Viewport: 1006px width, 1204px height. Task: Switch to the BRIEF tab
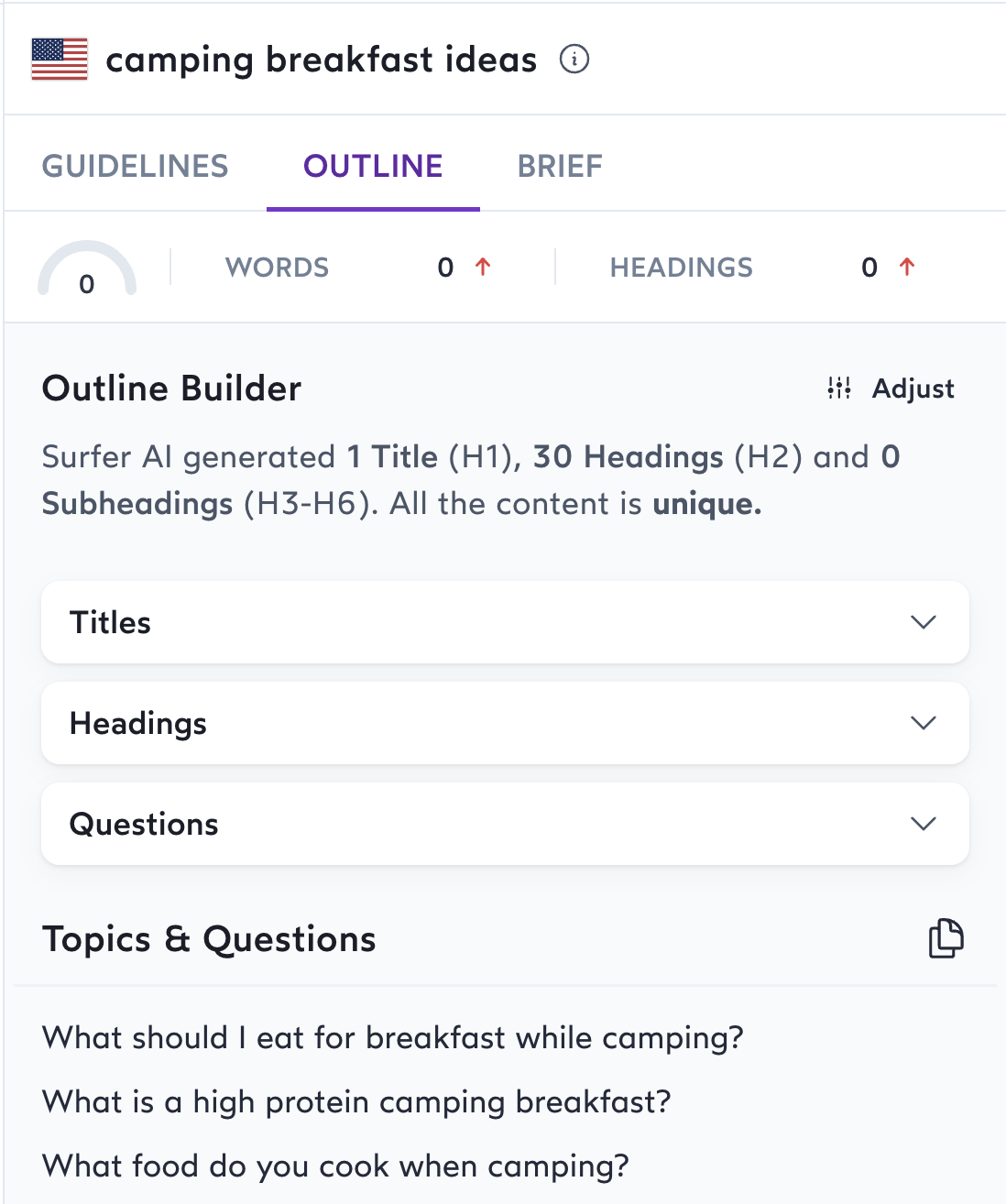(x=559, y=166)
